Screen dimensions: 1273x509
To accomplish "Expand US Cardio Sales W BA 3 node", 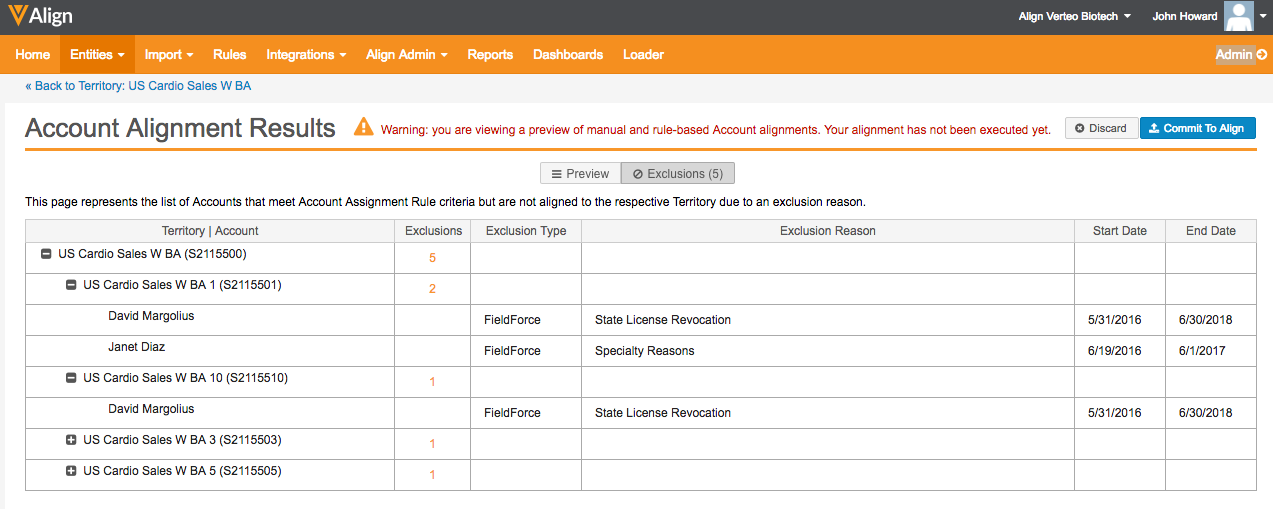I will click(71, 440).
